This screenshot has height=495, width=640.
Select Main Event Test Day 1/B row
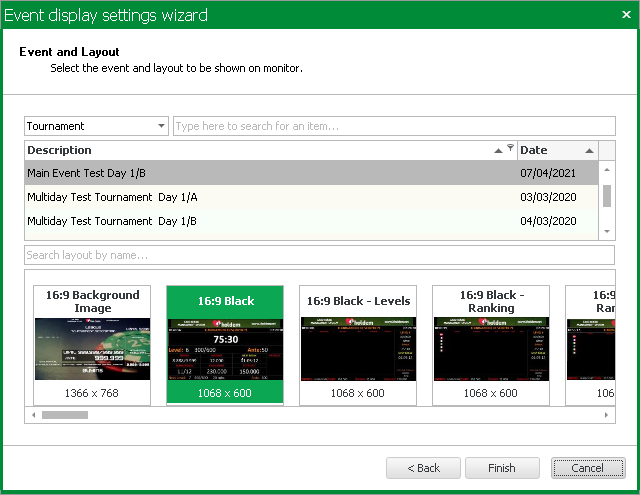270,173
